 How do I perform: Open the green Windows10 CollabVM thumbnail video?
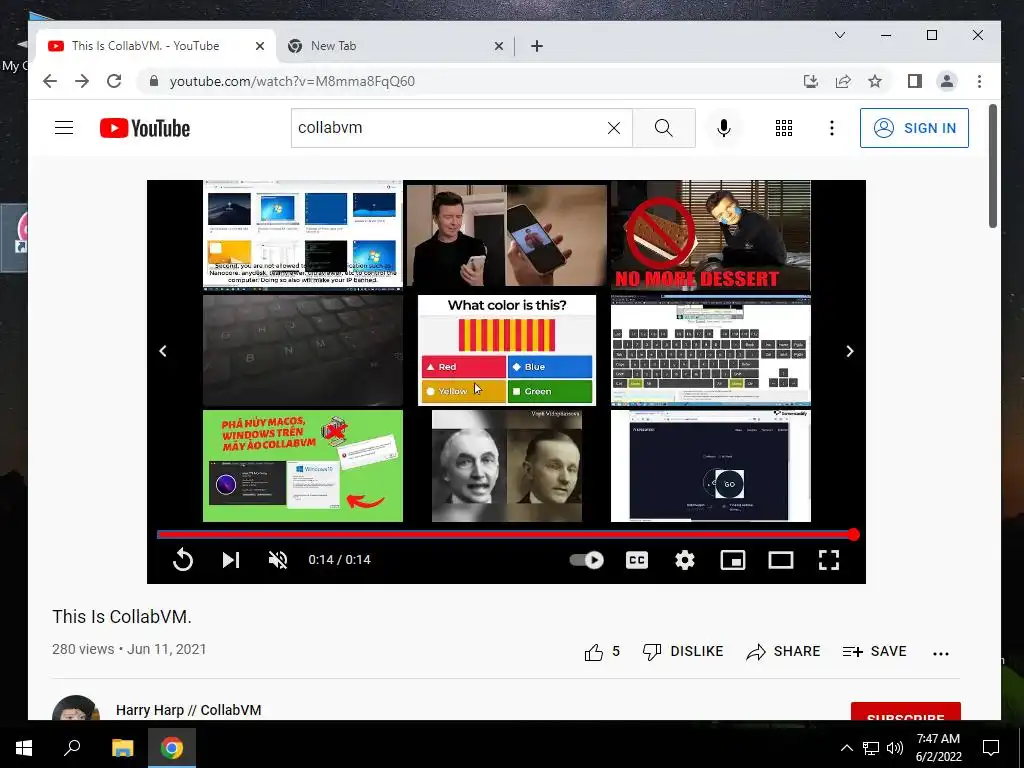(x=303, y=466)
